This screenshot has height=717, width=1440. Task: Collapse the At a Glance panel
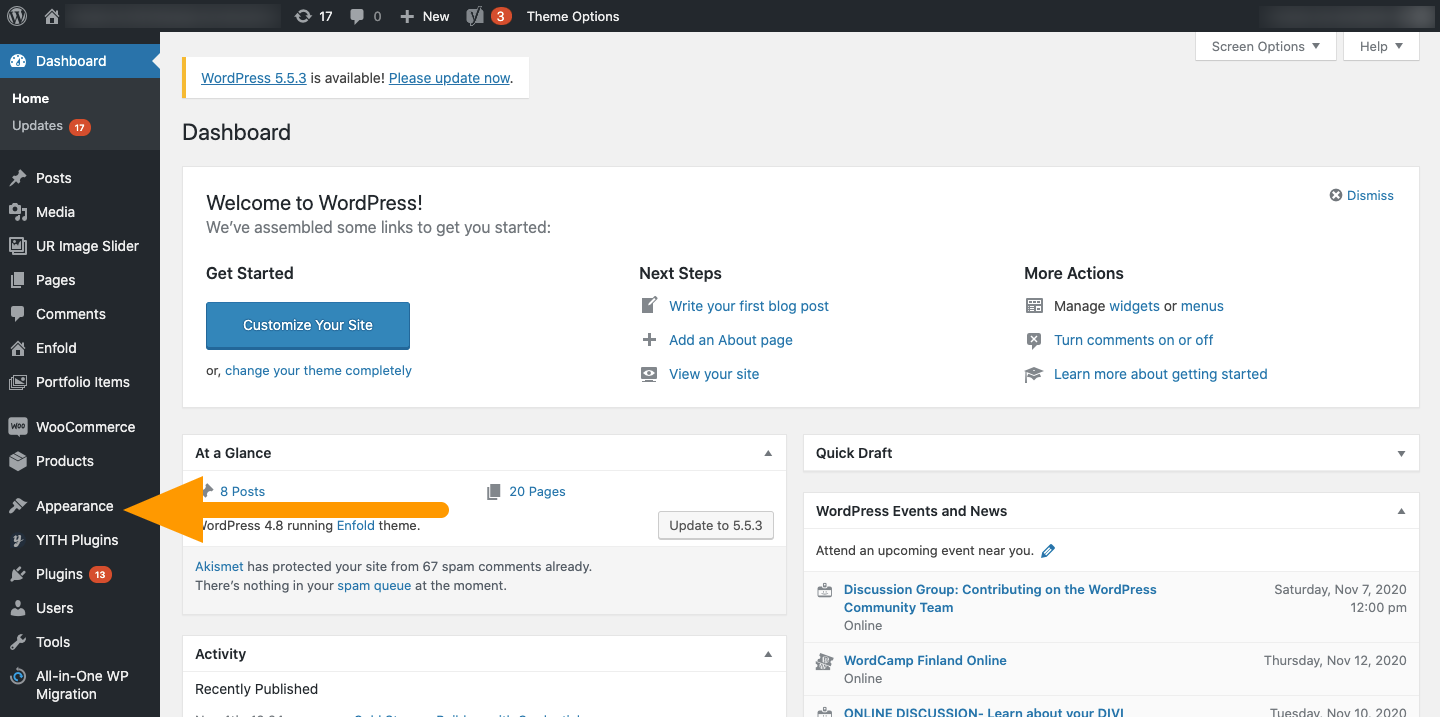pyautogui.click(x=768, y=453)
